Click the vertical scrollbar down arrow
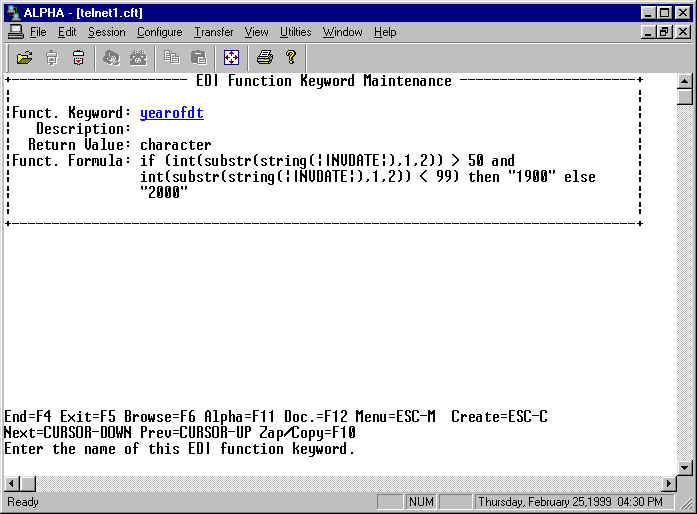Viewport: 697px width, 514px height. pyautogui.click(x=685, y=467)
